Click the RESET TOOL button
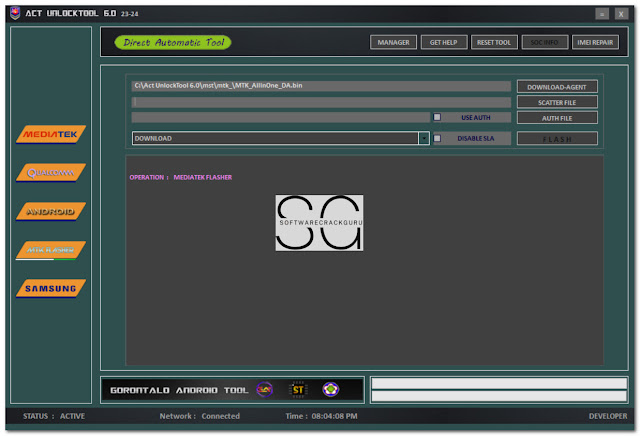Image resolution: width=640 pixels, height=436 pixels. pyautogui.click(x=494, y=42)
